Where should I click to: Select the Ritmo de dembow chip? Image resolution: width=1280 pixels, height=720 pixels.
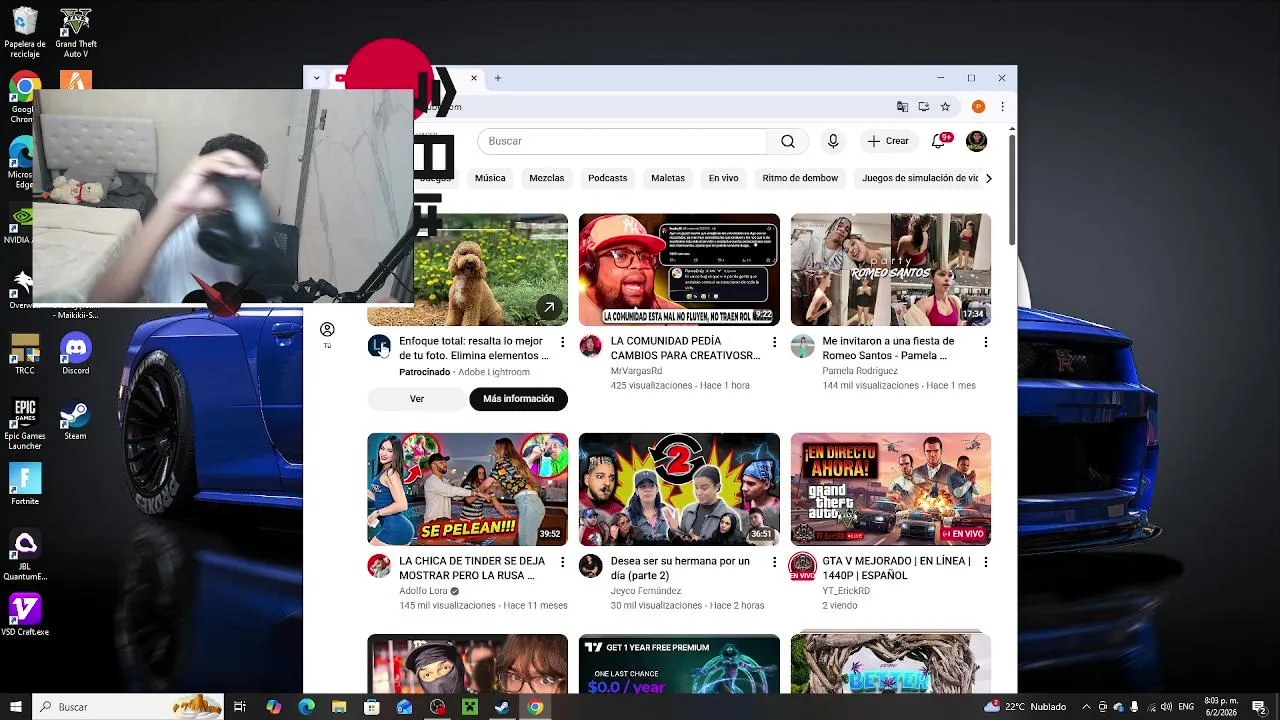coord(800,178)
